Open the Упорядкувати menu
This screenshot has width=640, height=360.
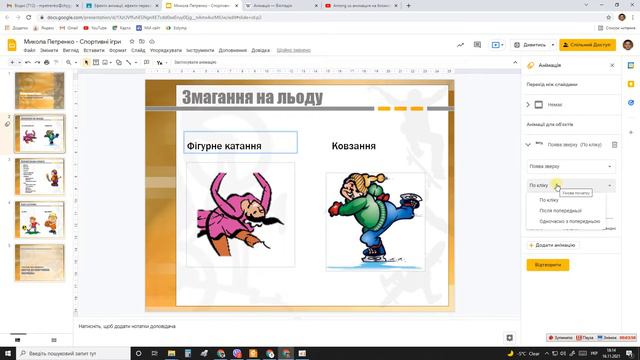point(166,51)
